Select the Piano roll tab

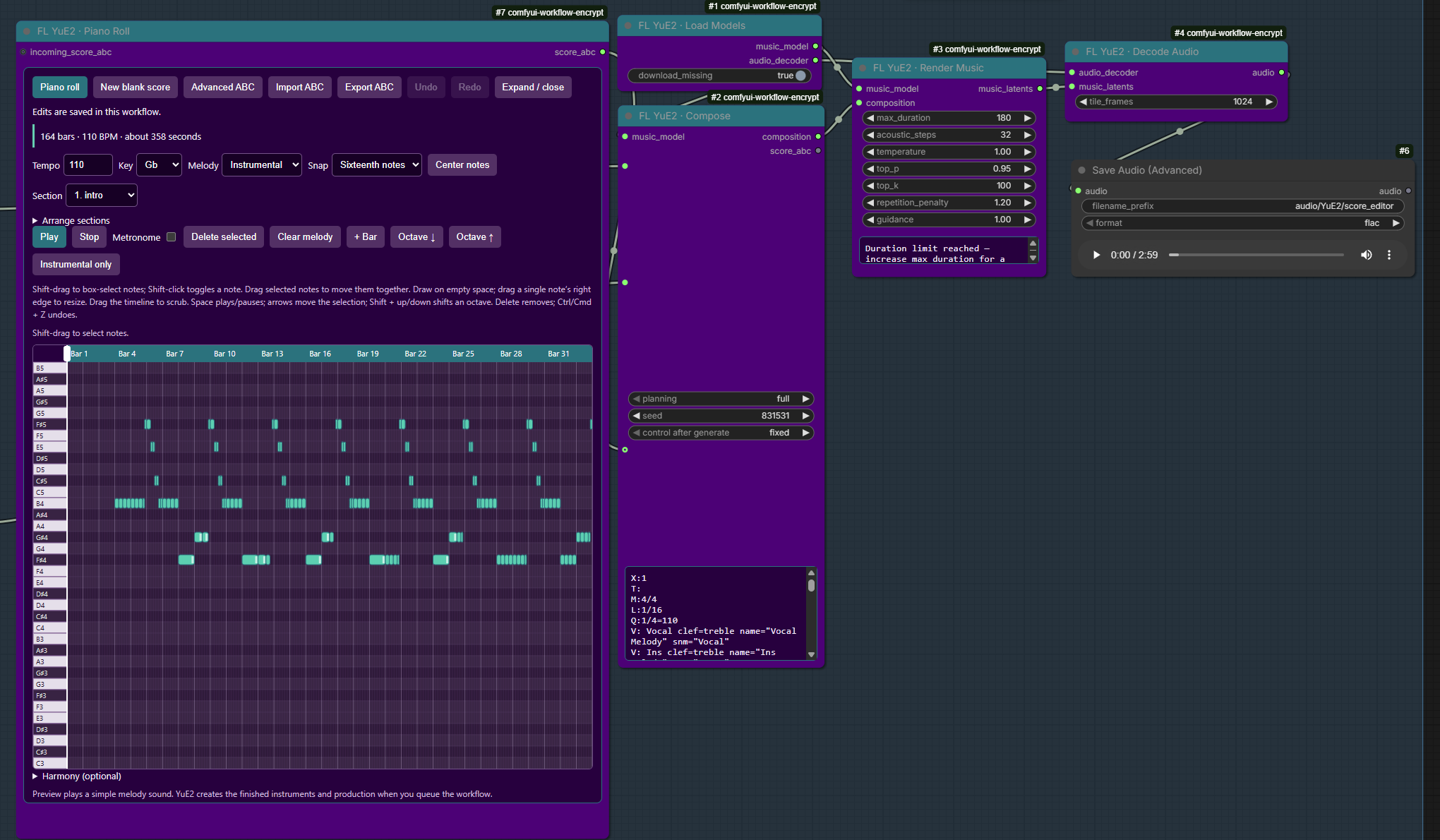click(59, 88)
